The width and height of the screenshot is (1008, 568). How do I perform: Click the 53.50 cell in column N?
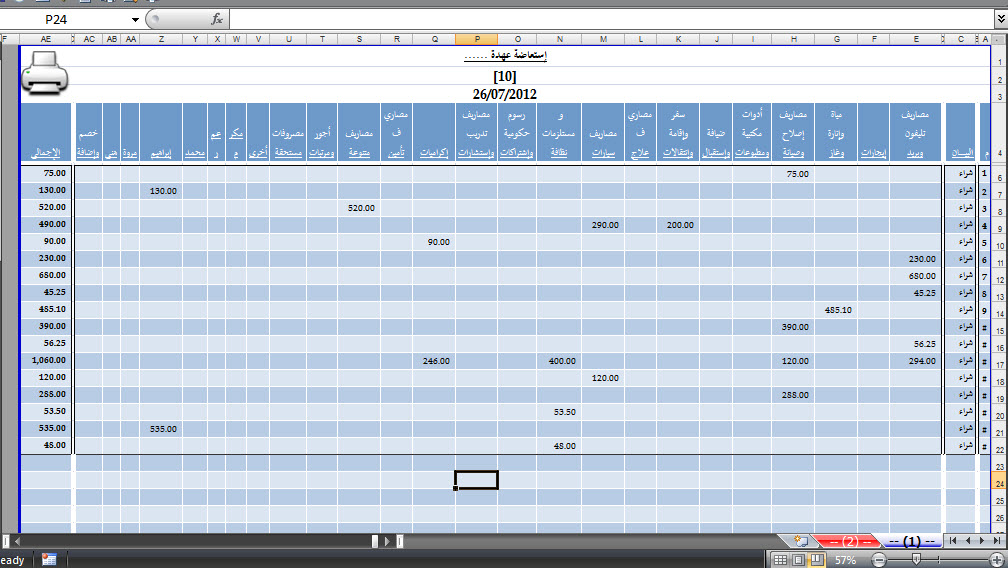click(559, 412)
